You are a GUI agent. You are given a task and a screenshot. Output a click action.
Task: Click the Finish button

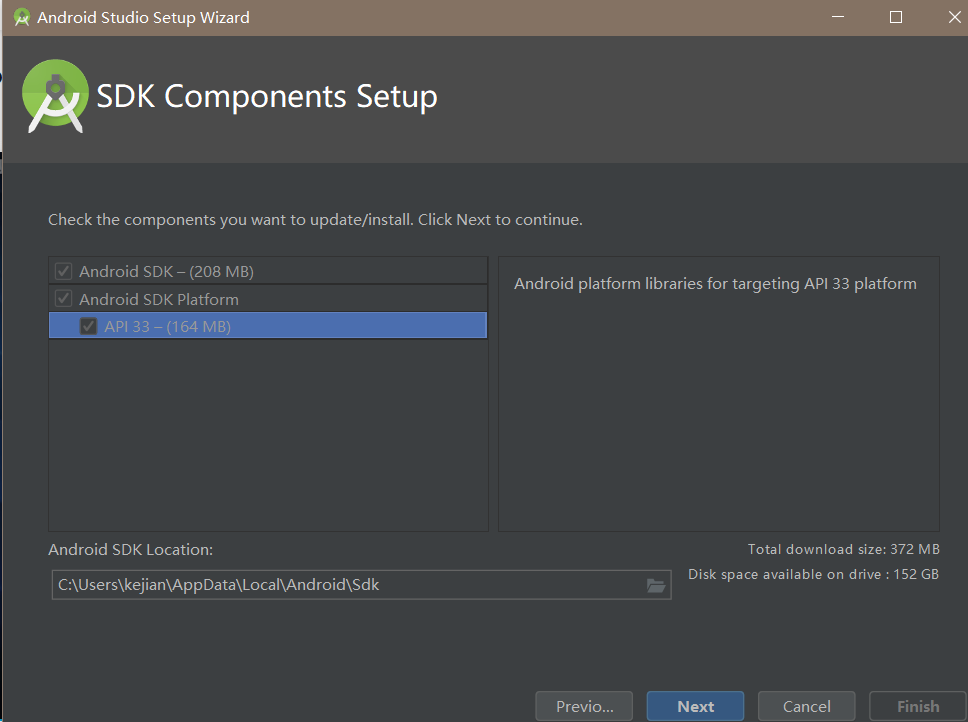click(x=917, y=706)
